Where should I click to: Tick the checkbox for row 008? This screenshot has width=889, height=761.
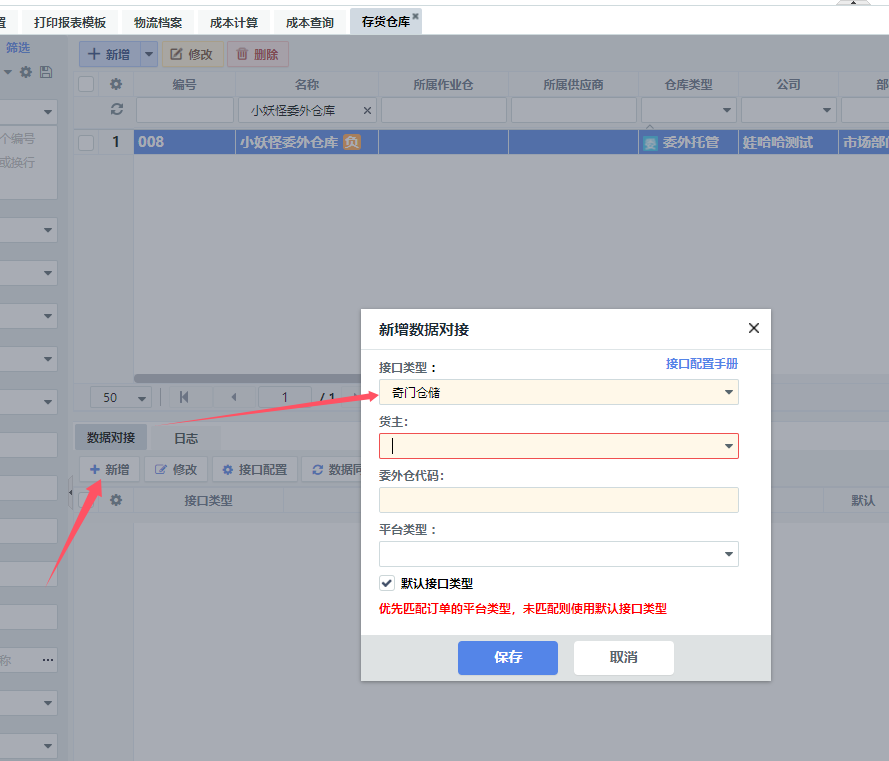86,142
